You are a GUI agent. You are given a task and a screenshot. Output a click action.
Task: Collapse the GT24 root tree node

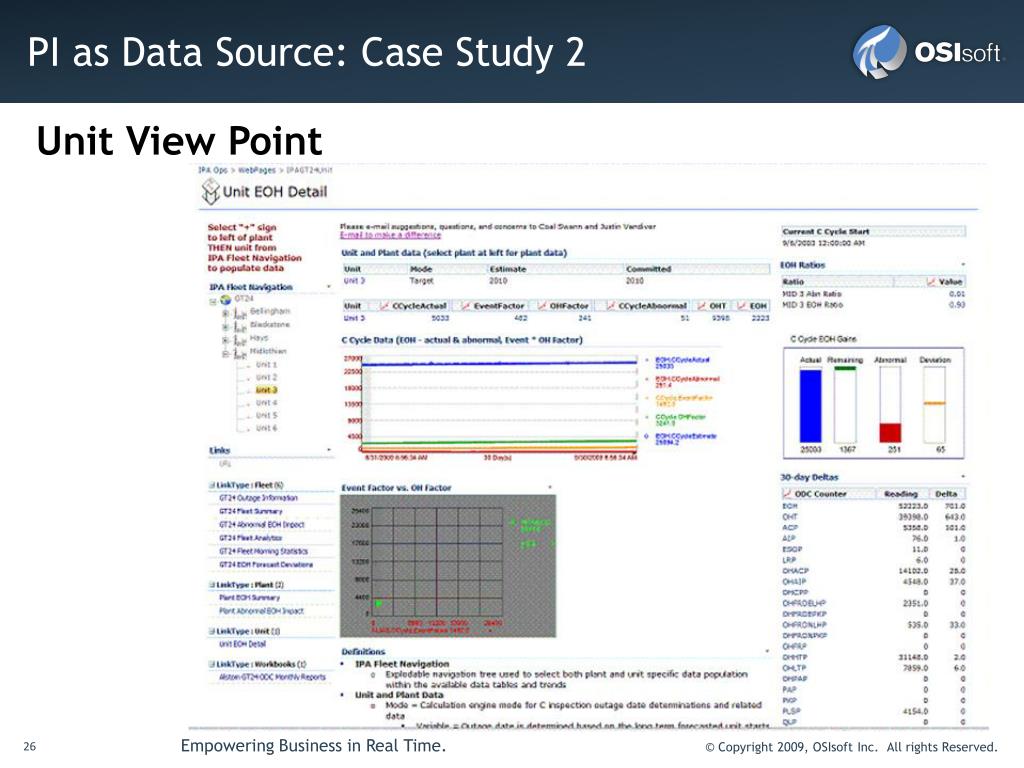[x=213, y=301]
